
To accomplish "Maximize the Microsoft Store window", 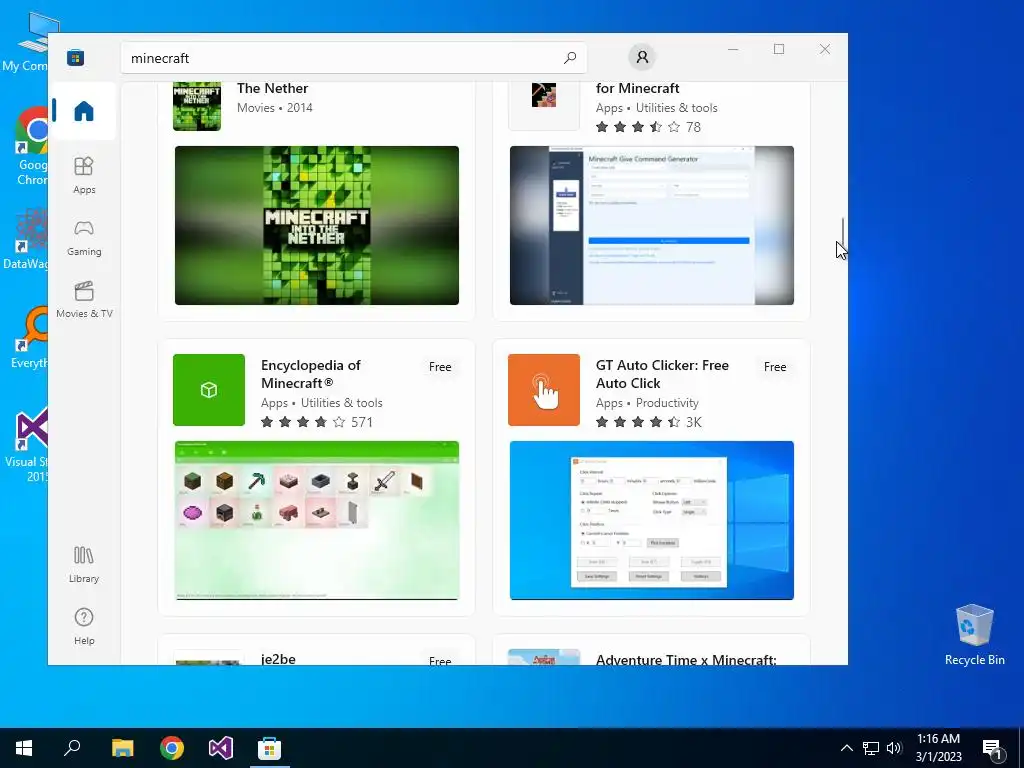I will (x=778, y=49).
